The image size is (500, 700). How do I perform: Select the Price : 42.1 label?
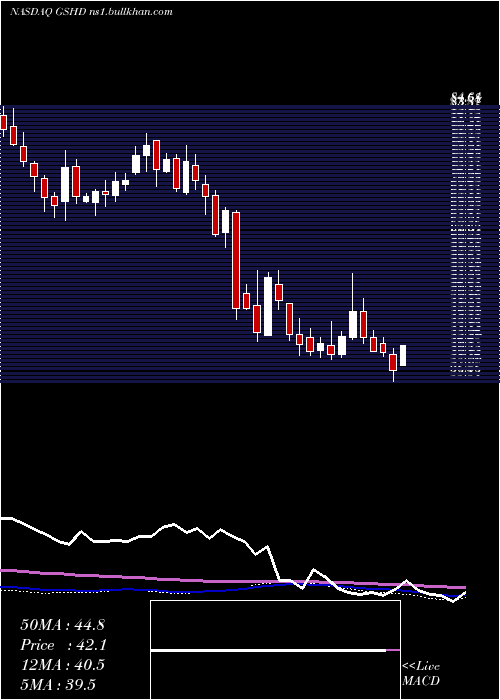coord(62,645)
